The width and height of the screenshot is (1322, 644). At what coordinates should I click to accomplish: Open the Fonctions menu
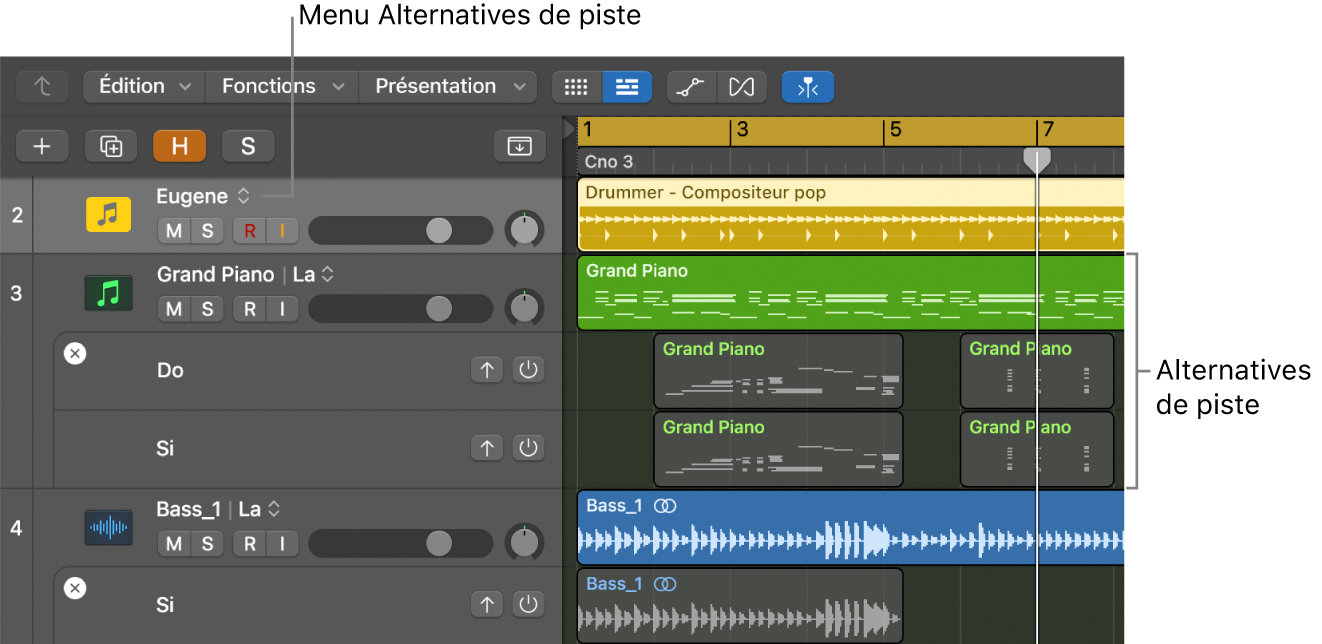tap(282, 86)
